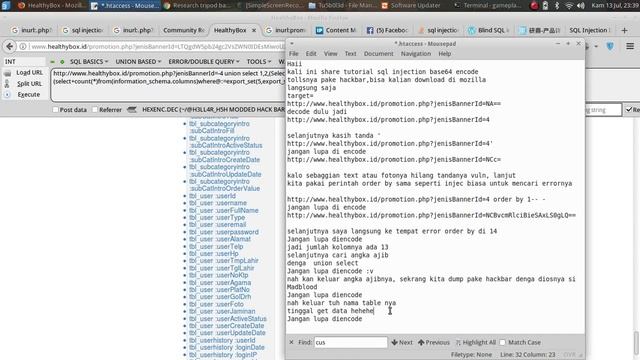Image resolution: width=640 pixels, height=360 pixels.
Task: Open the INT type dropdown in HackBar
Action: [24, 62]
